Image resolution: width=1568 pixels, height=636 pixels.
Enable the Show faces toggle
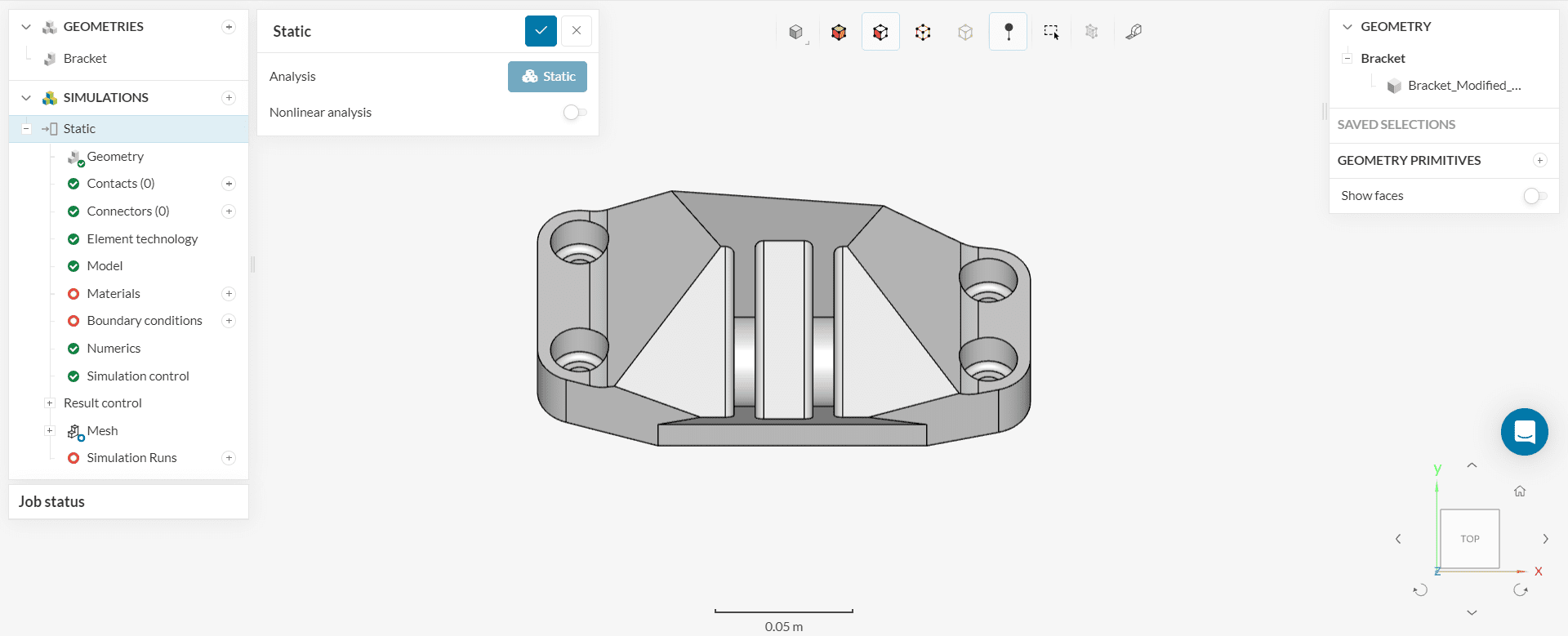pyautogui.click(x=1535, y=196)
